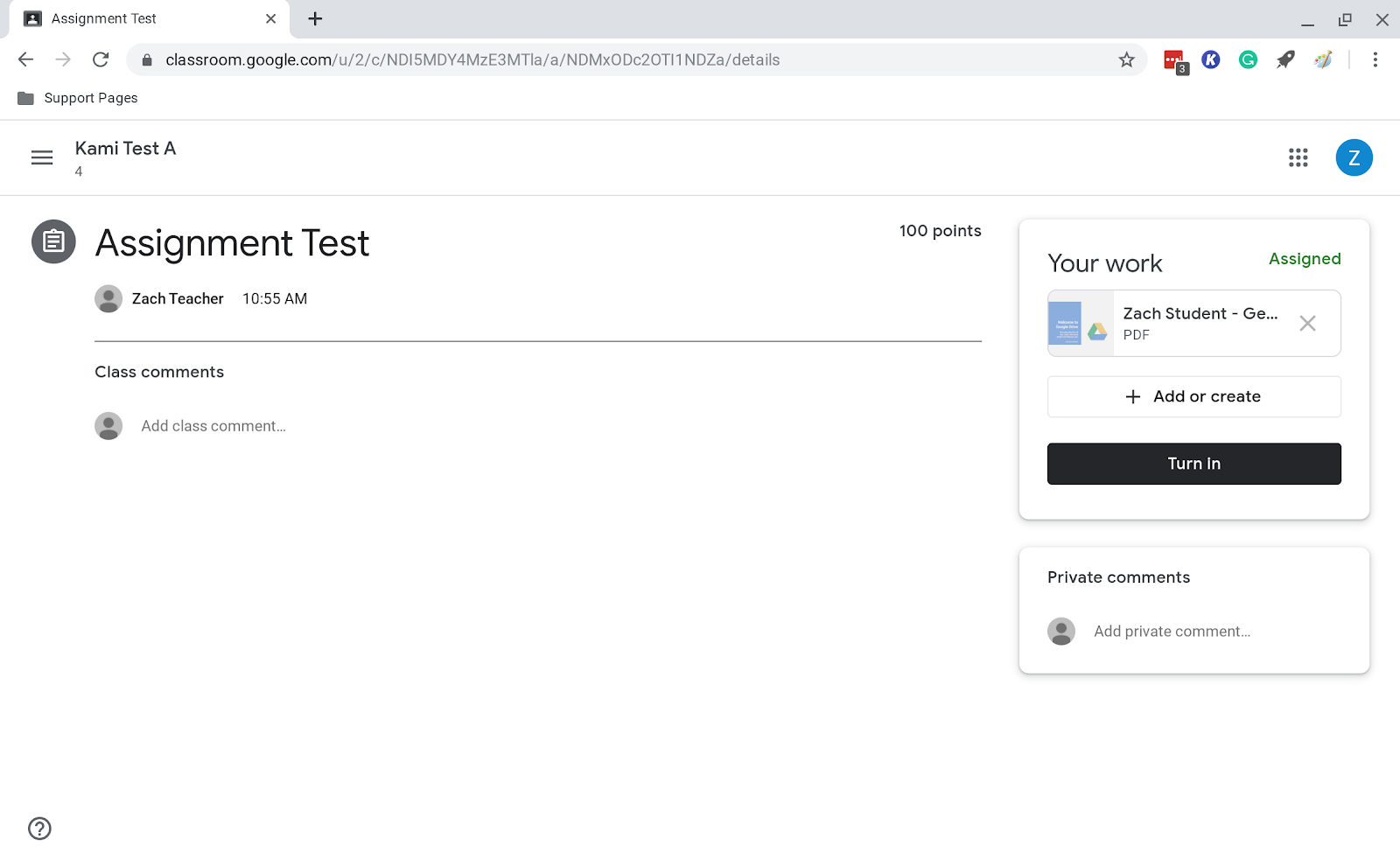
Task: Click the rocket extension icon
Action: coord(1284,59)
